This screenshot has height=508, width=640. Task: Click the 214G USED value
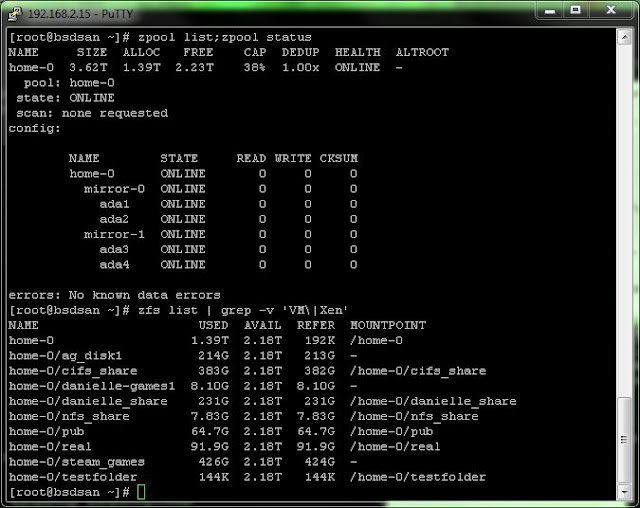coord(213,356)
